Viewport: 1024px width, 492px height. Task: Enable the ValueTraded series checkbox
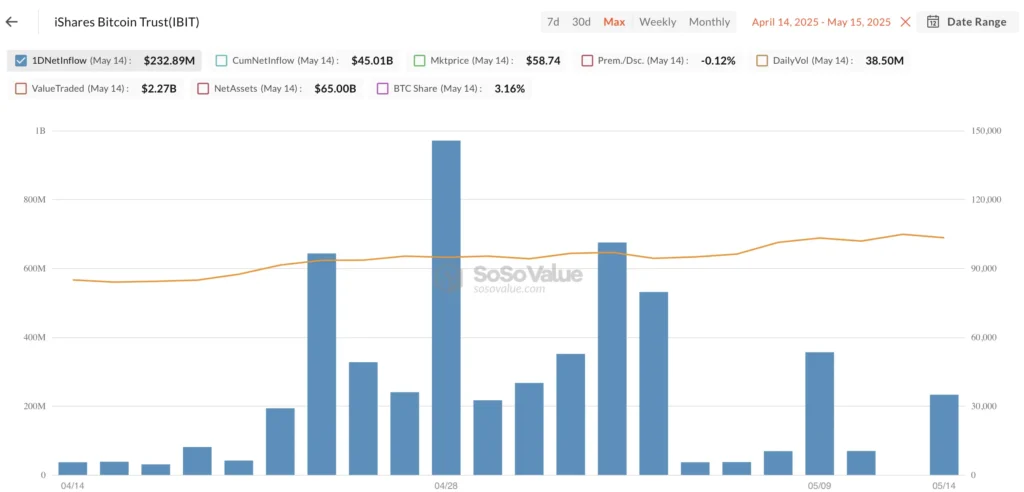click(x=20, y=88)
